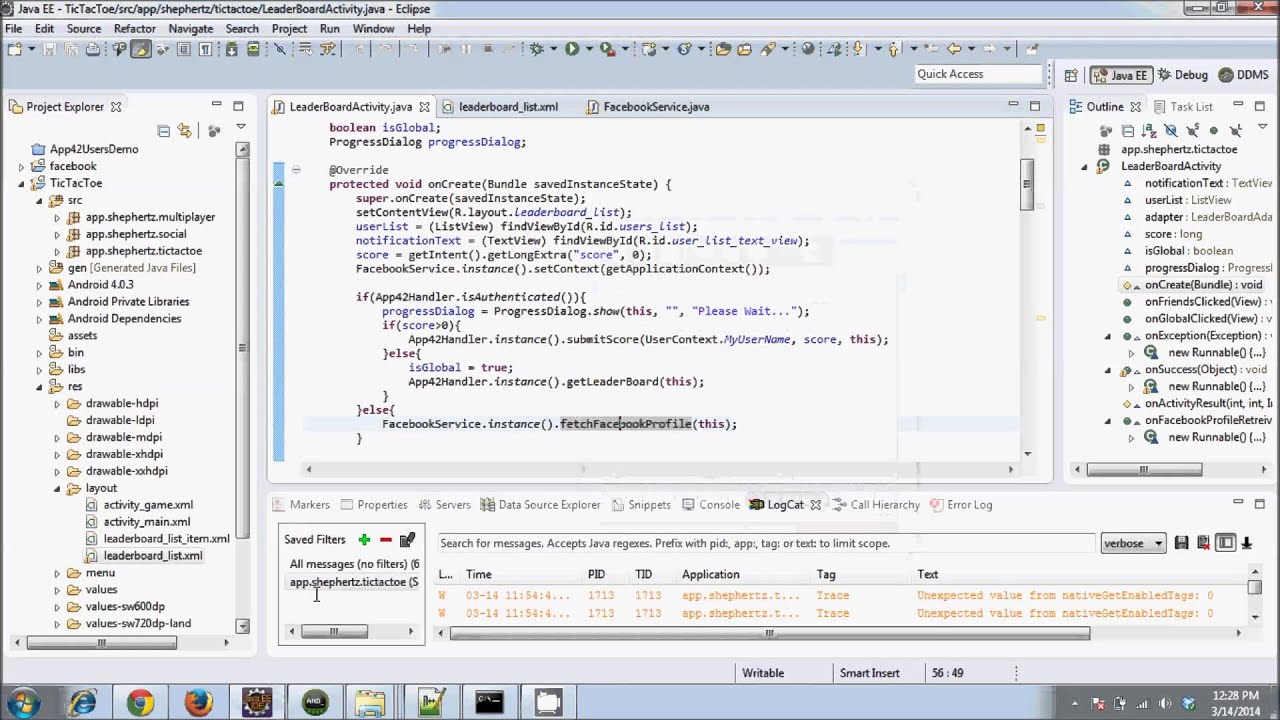
Task: Click the Back navigation arrow in toolbar
Action: tap(953, 49)
